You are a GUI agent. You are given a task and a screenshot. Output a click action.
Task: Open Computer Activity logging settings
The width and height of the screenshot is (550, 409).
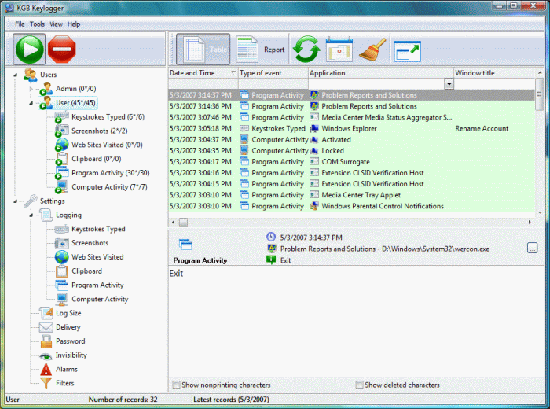click(100, 299)
